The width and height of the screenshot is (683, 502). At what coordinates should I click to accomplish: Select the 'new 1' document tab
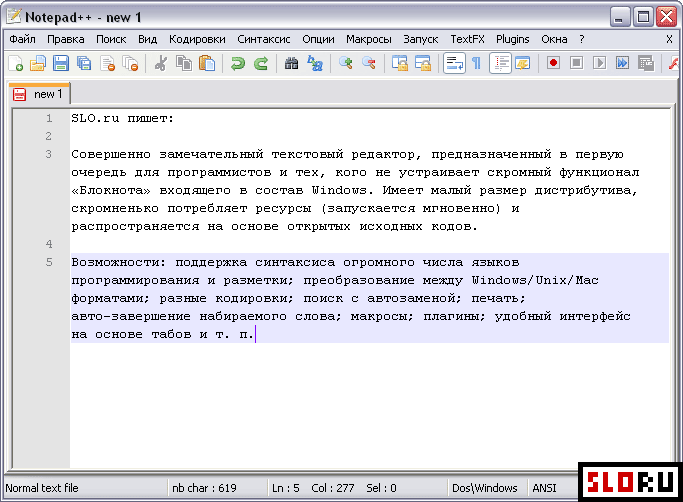click(x=40, y=94)
